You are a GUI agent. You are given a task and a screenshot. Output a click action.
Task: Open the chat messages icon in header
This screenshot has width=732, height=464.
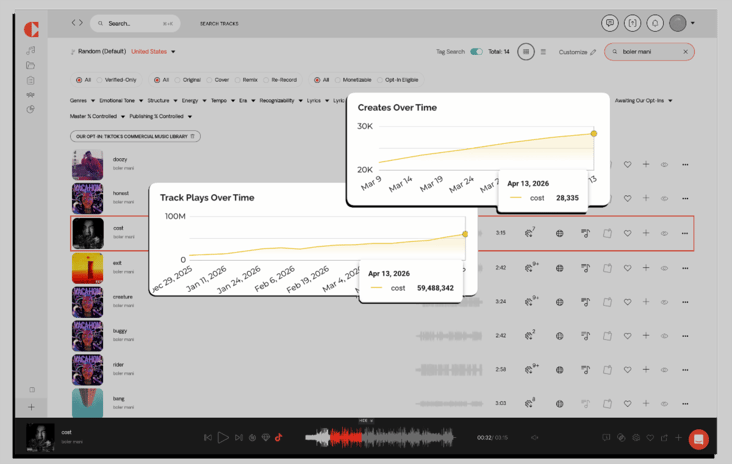pos(610,23)
